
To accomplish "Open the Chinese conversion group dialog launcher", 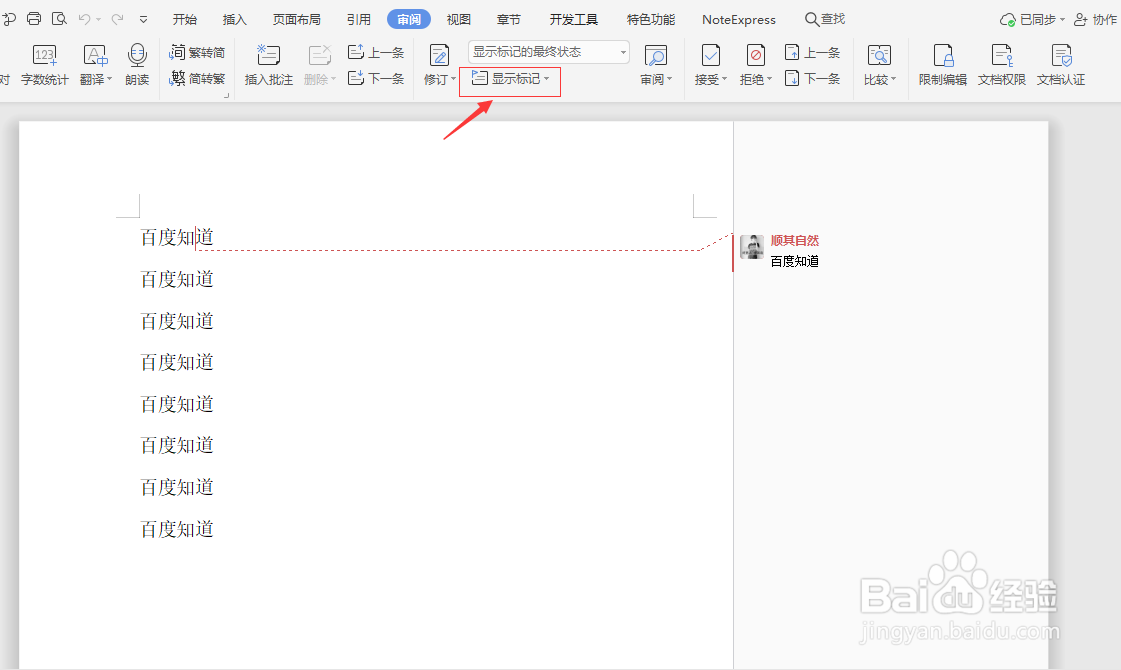I will (x=227, y=95).
